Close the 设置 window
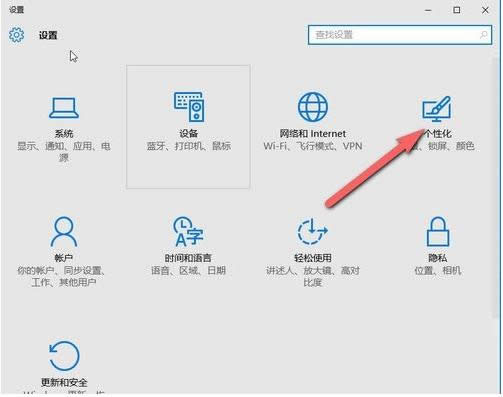This screenshot has height=397, width=503. coord(485,10)
